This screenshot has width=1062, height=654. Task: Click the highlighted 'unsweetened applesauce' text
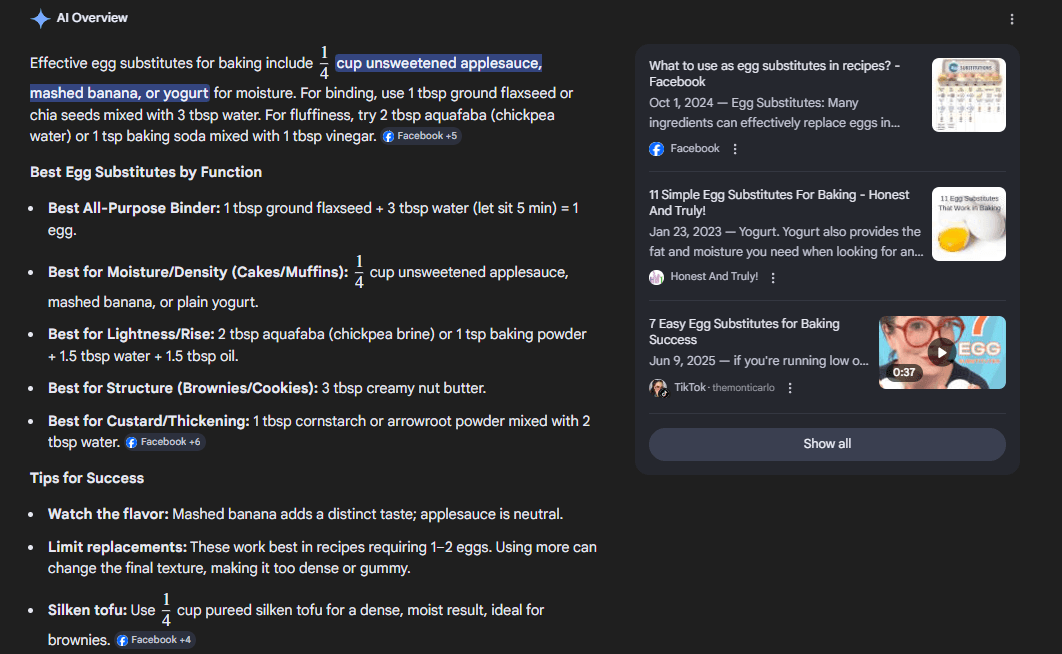(x=440, y=62)
